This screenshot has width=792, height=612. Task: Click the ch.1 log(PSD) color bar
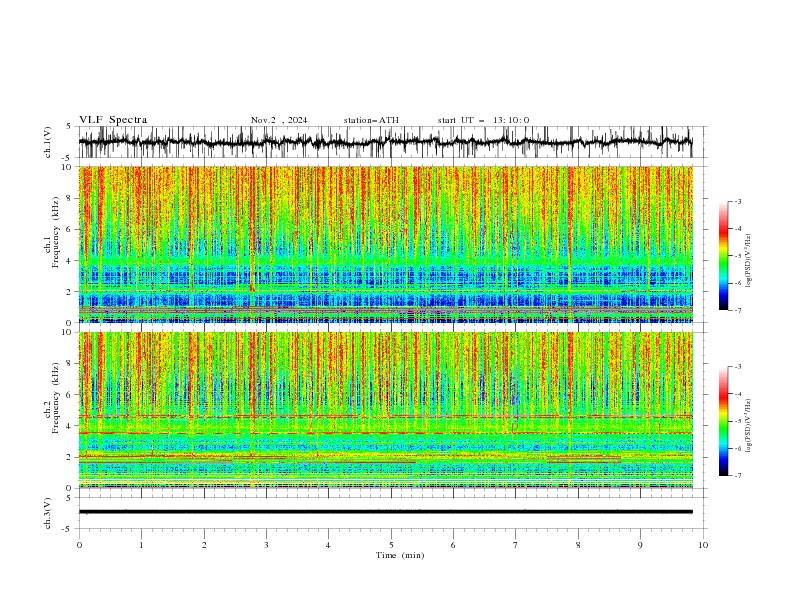(723, 256)
